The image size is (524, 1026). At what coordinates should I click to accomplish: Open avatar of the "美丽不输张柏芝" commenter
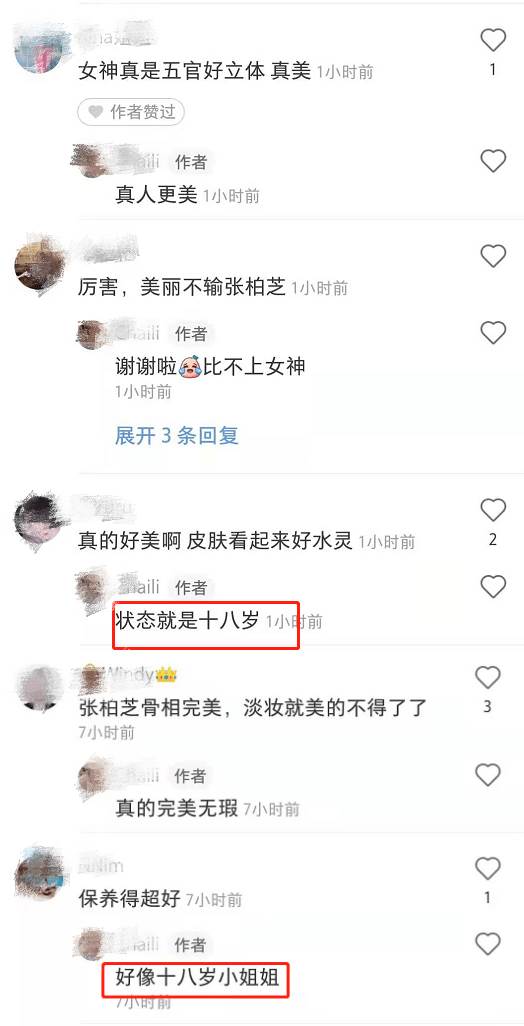[x=39, y=266]
